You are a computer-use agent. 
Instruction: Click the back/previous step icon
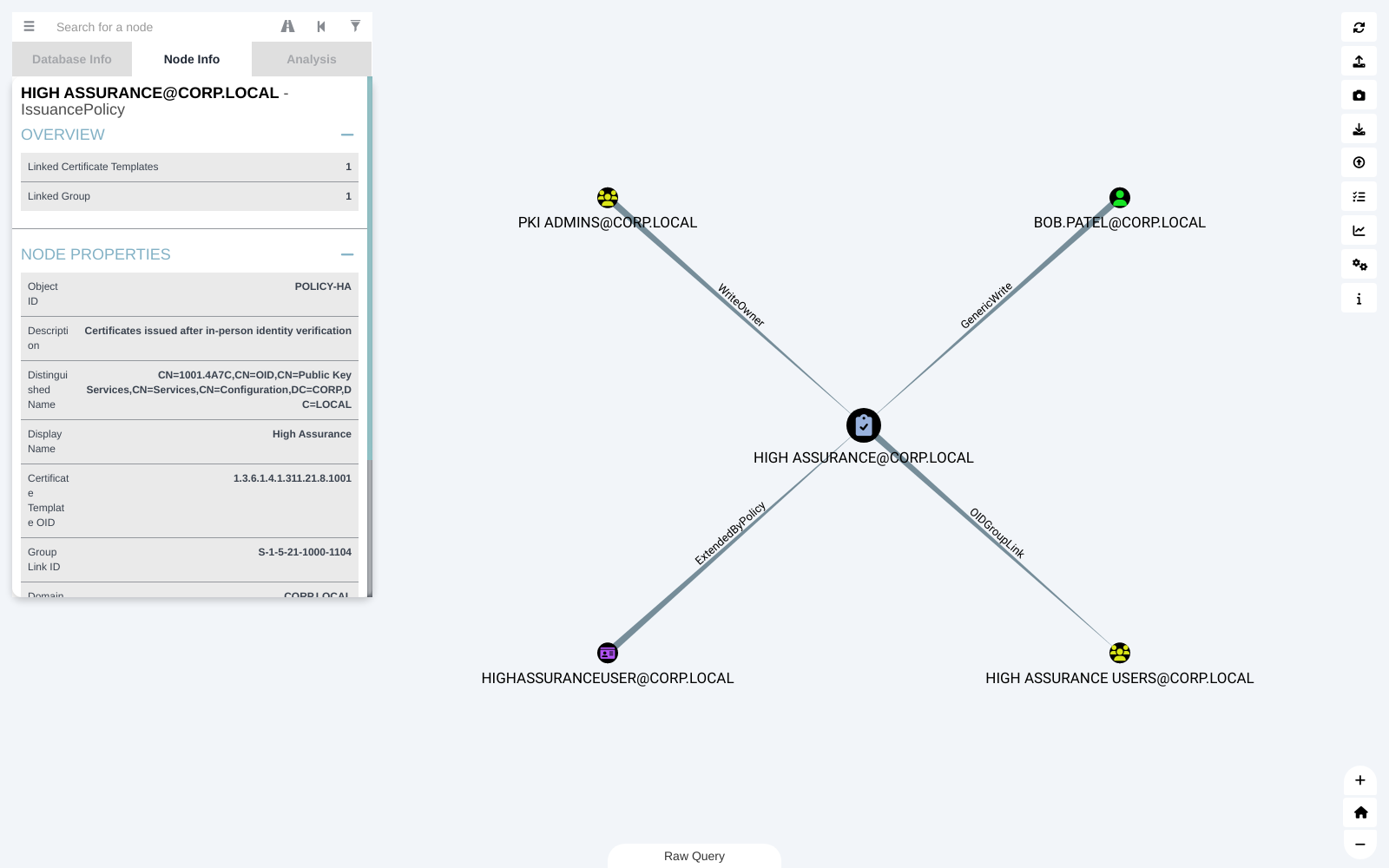click(321, 26)
